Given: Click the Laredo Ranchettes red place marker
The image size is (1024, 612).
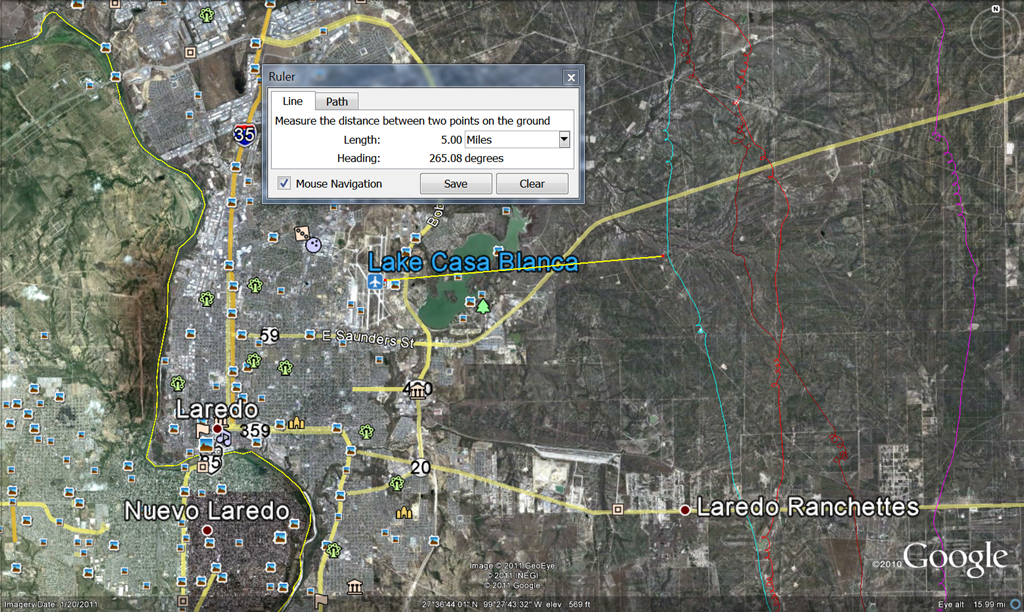Looking at the screenshot, I should pyautogui.click(x=685, y=510).
